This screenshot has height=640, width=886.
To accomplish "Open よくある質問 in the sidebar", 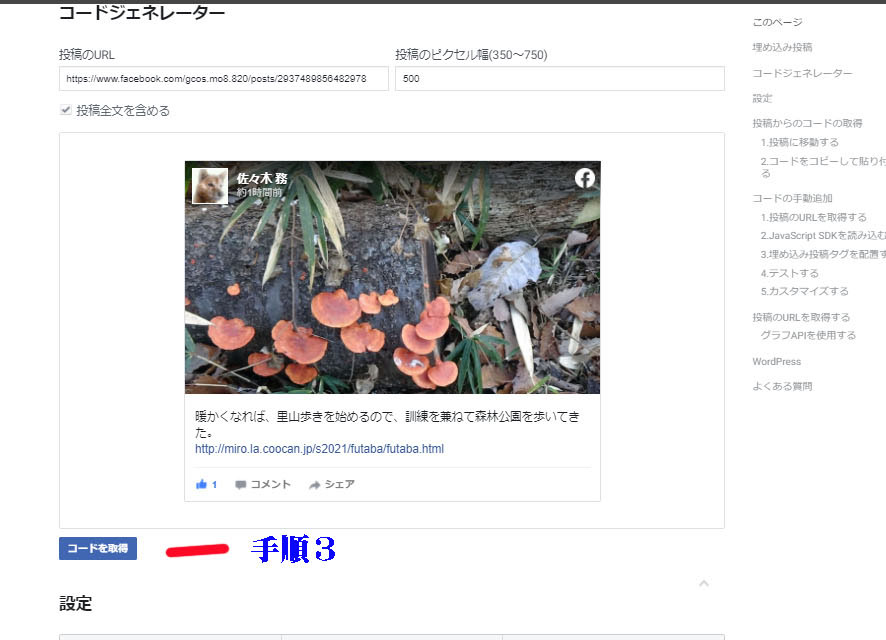I will pos(782,386).
